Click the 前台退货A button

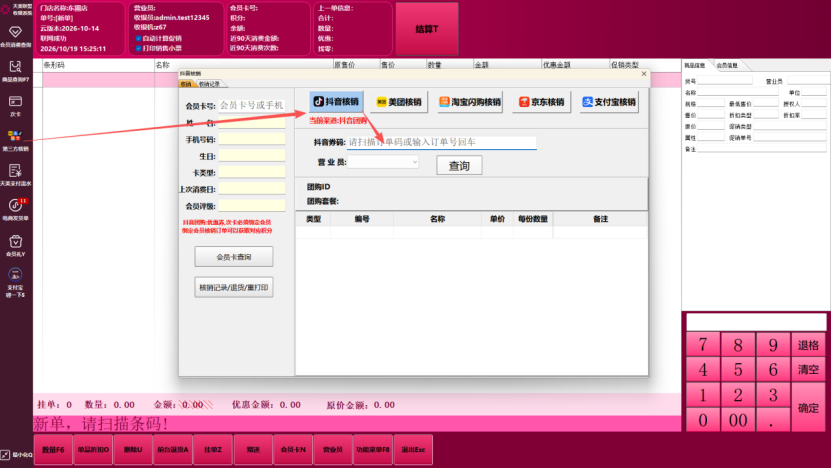[x=173, y=449]
